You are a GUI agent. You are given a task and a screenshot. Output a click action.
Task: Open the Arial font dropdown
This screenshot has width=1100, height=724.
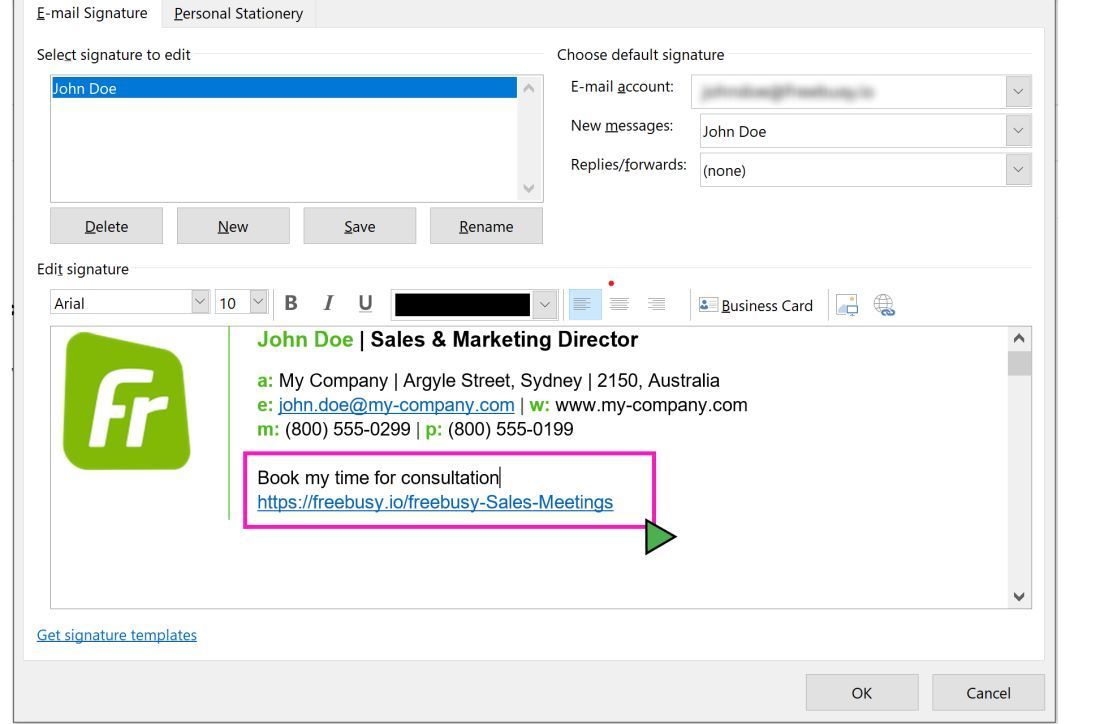click(200, 302)
